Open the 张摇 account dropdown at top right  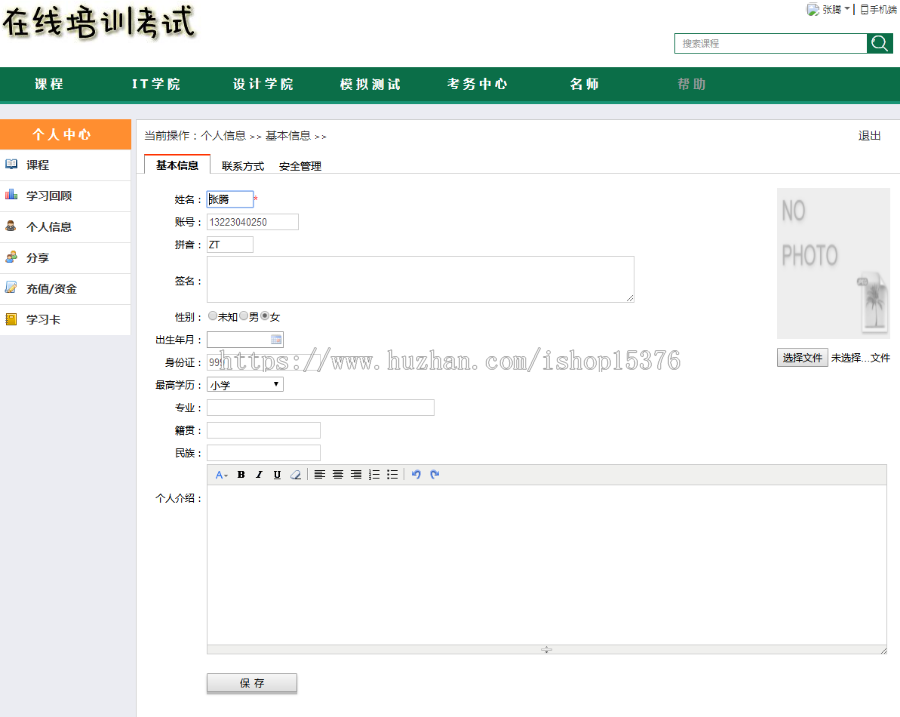pos(833,8)
